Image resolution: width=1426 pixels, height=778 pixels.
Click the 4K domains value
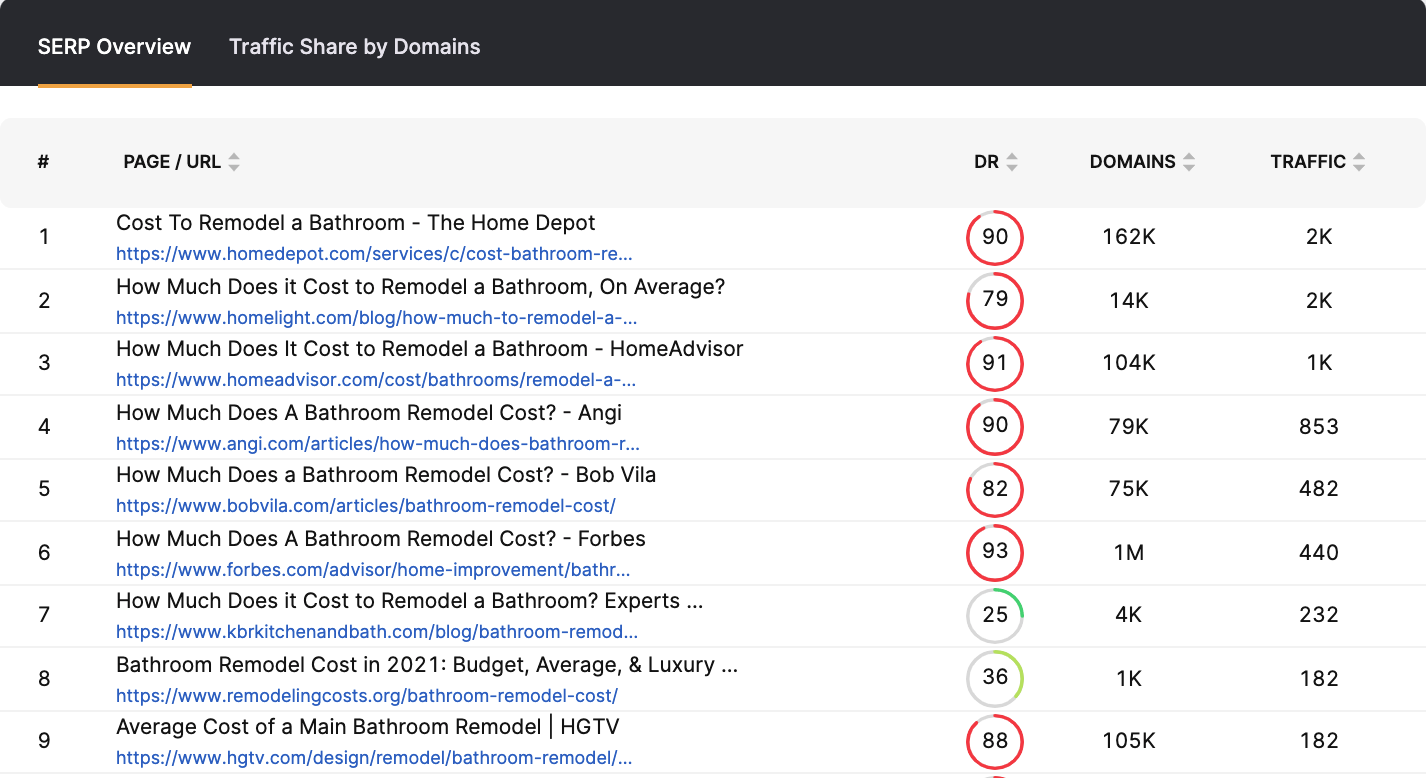[1129, 616]
